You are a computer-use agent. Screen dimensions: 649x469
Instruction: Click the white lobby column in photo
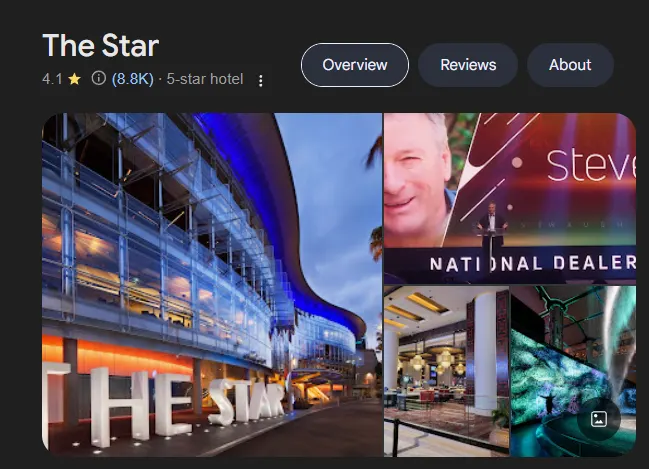coord(485,352)
